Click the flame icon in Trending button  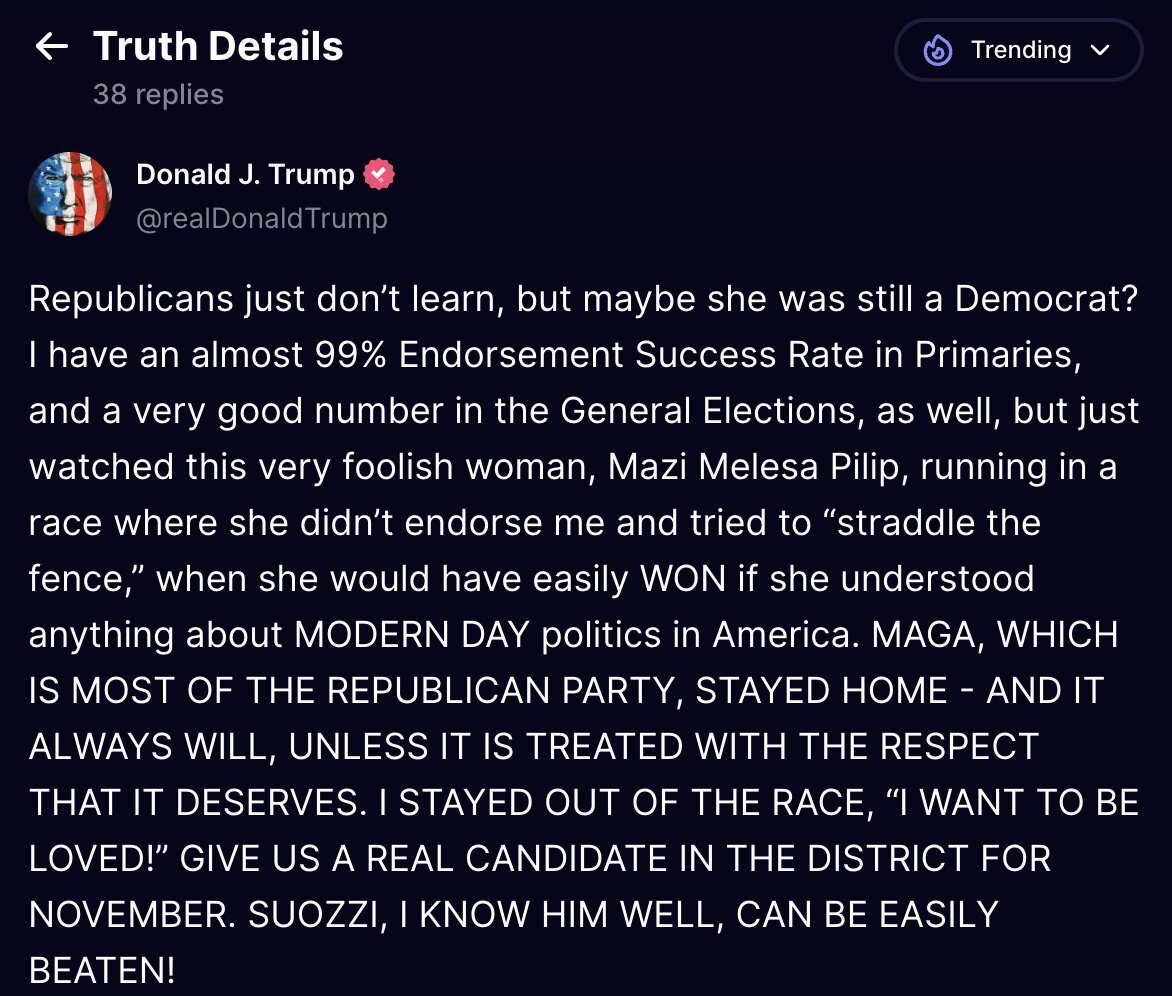(x=938, y=51)
